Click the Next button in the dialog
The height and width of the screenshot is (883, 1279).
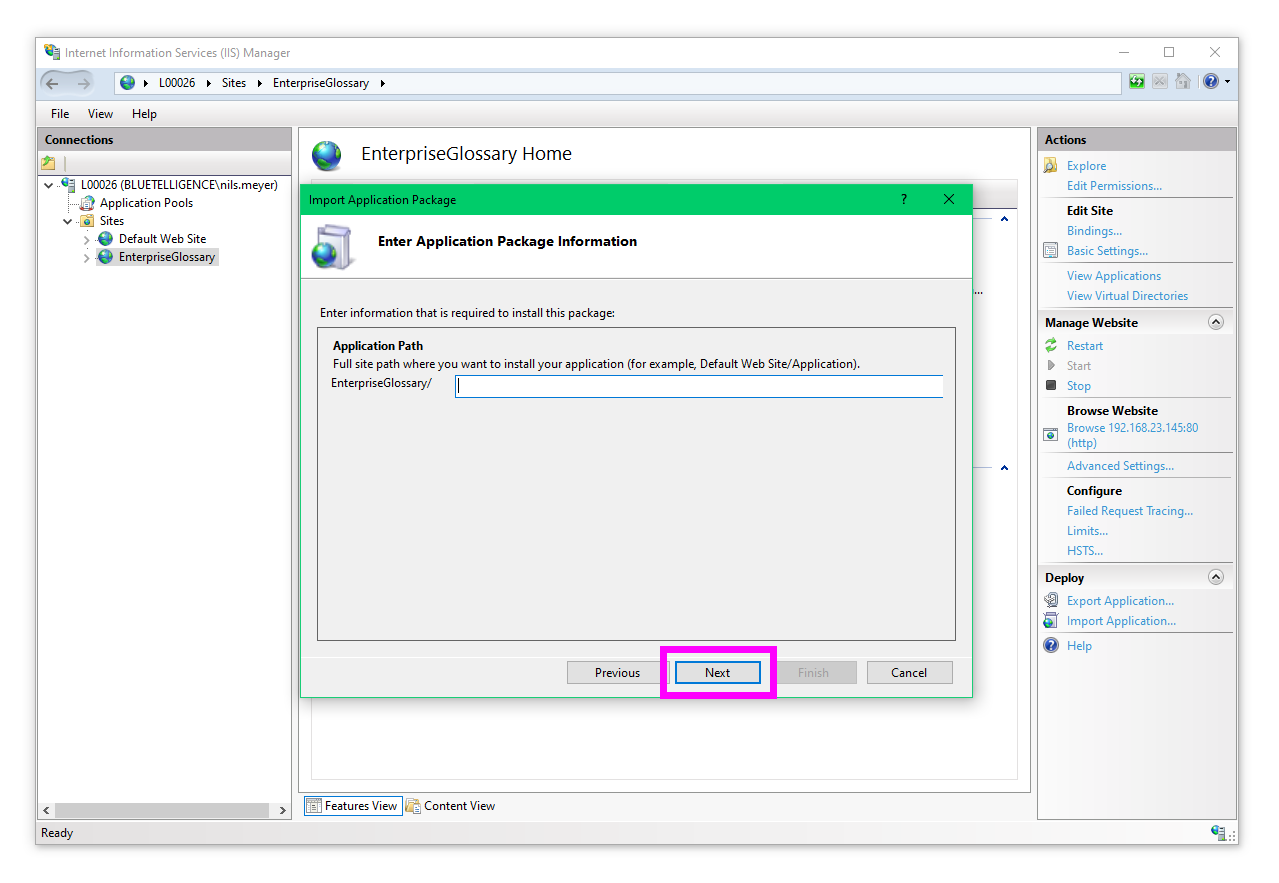(x=717, y=673)
